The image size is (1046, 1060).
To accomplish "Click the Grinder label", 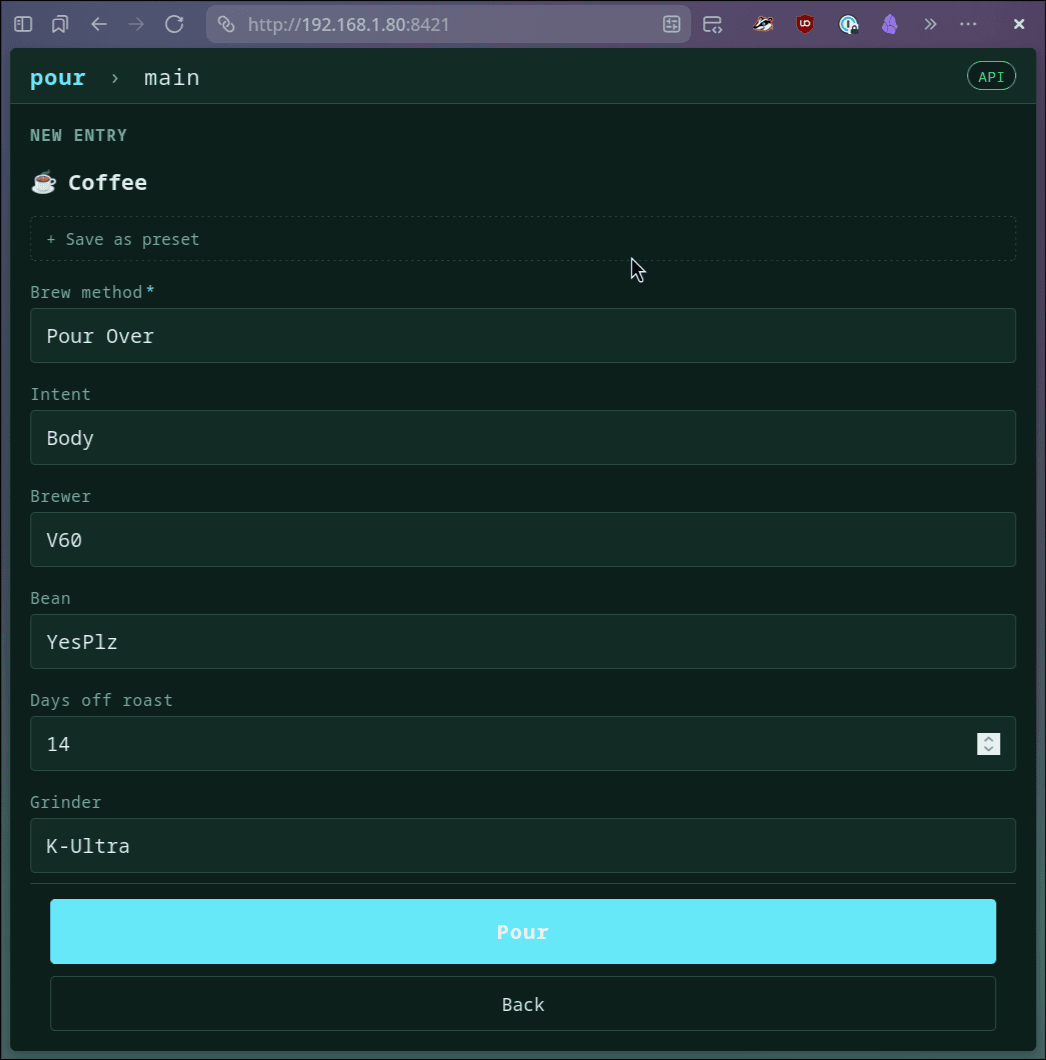I will click(x=66, y=802).
